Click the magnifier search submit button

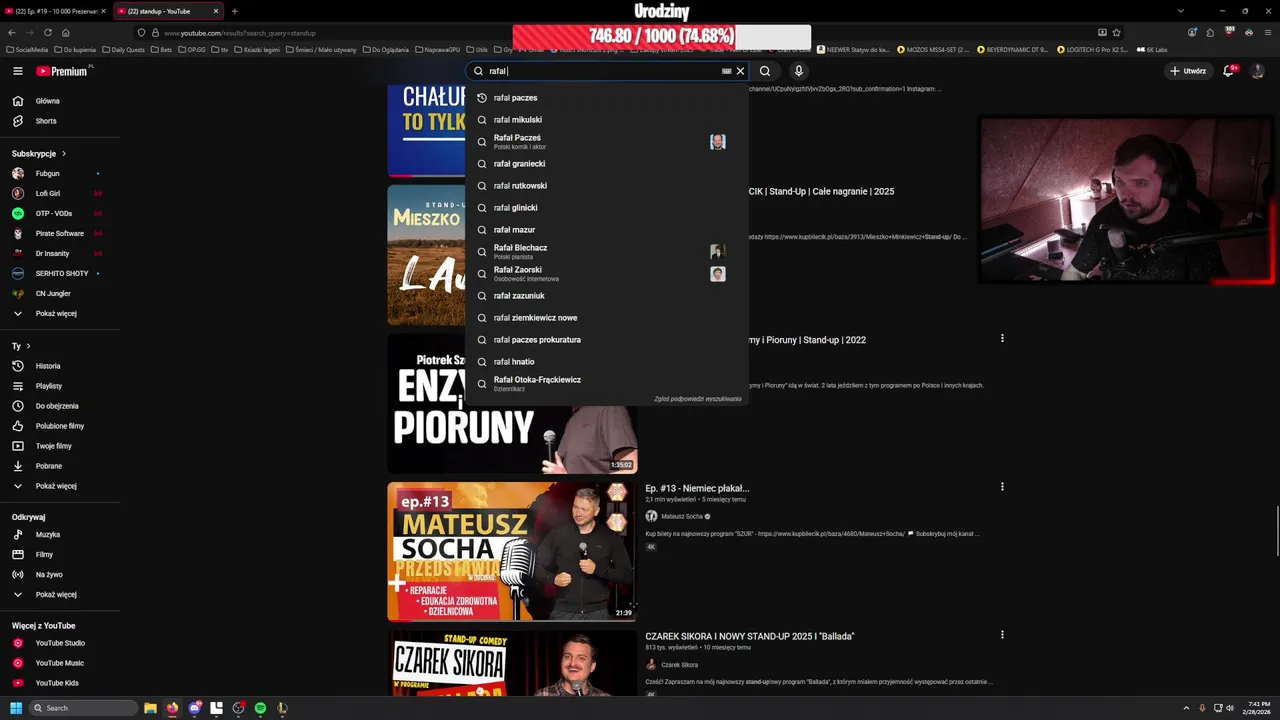765,71
